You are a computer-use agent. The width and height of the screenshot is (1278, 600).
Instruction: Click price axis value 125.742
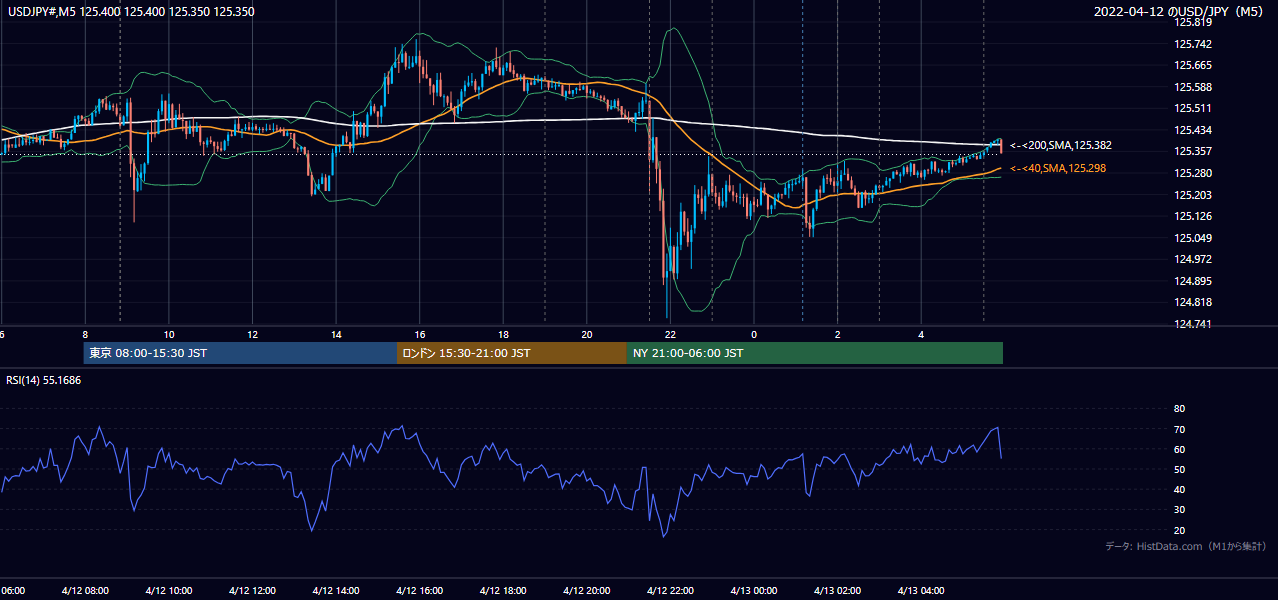(1193, 44)
